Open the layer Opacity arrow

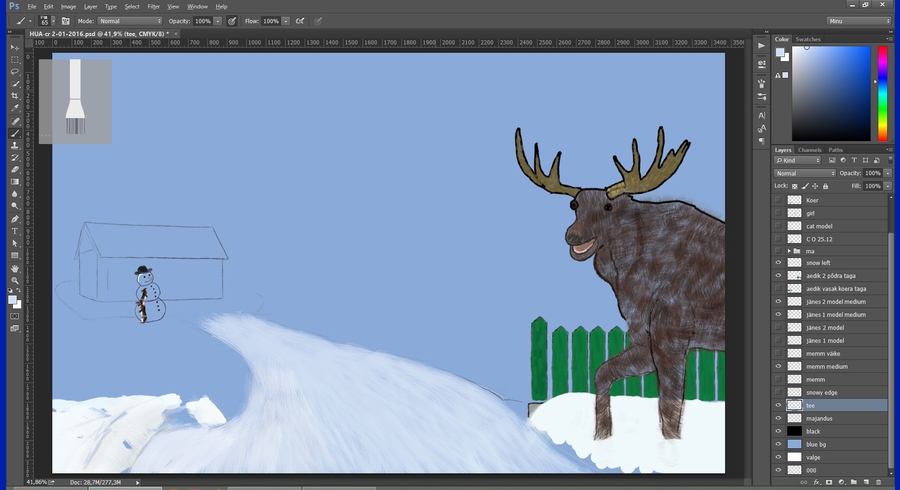click(887, 173)
